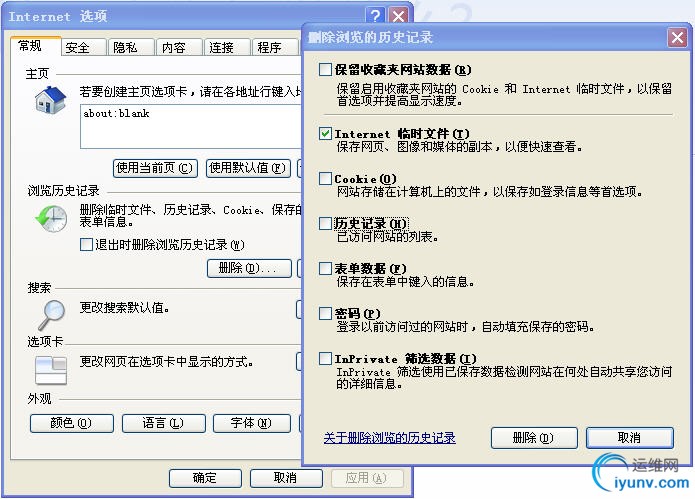Switch to the 连接 tab
Screen dimensions: 695x499
pyautogui.click(x=227, y=47)
